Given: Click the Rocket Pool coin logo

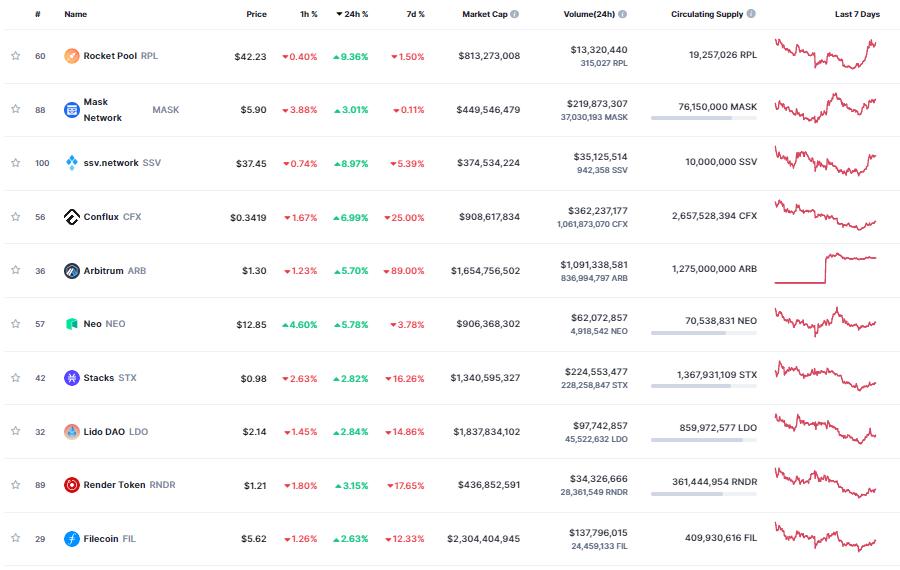Looking at the screenshot, I should click(x=72, y=56).
